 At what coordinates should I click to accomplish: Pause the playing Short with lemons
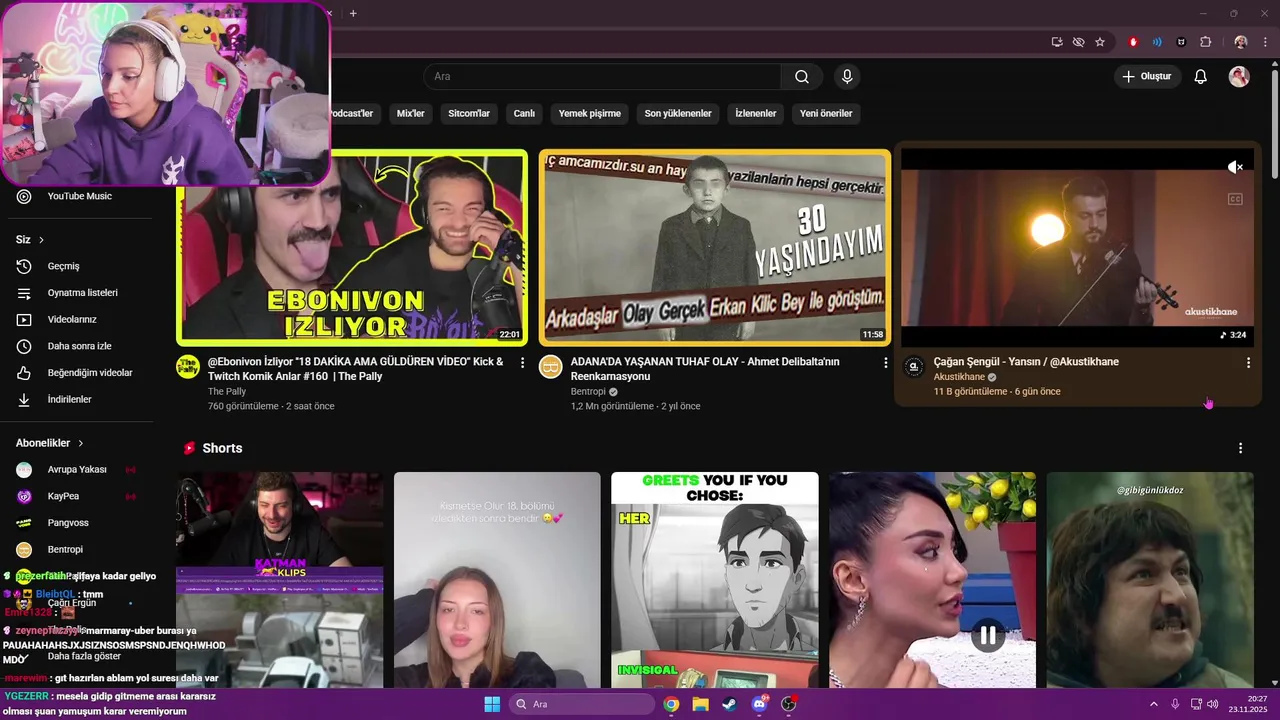pyautogui.click(x=987, y=635)
